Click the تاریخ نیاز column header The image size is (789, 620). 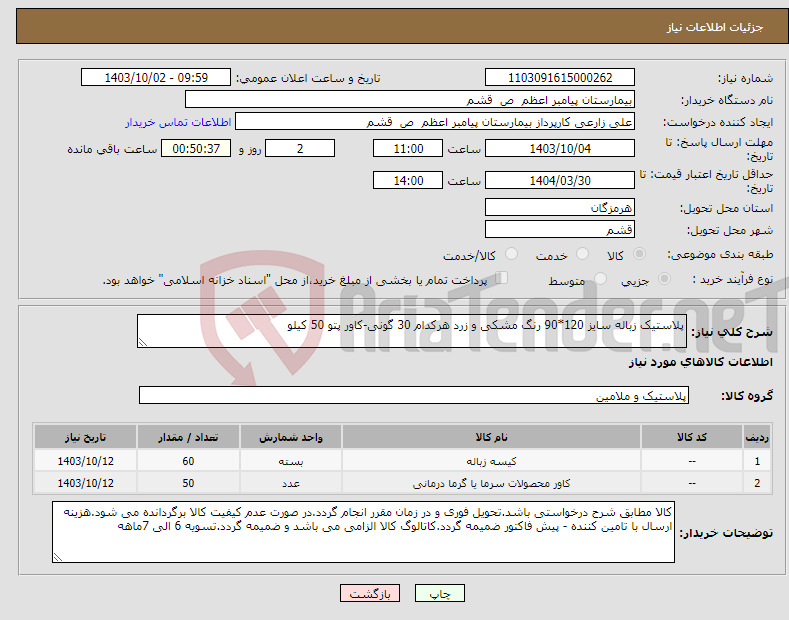86,437
